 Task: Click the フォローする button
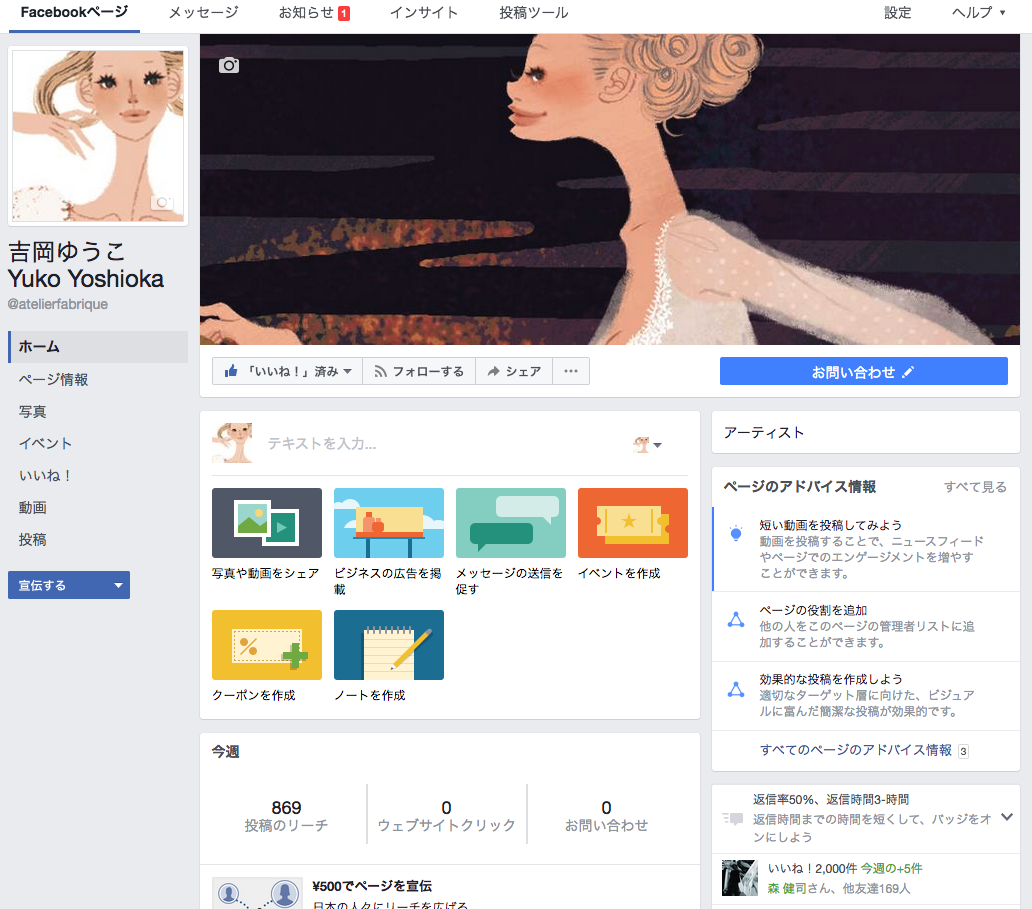pos(419,371)
